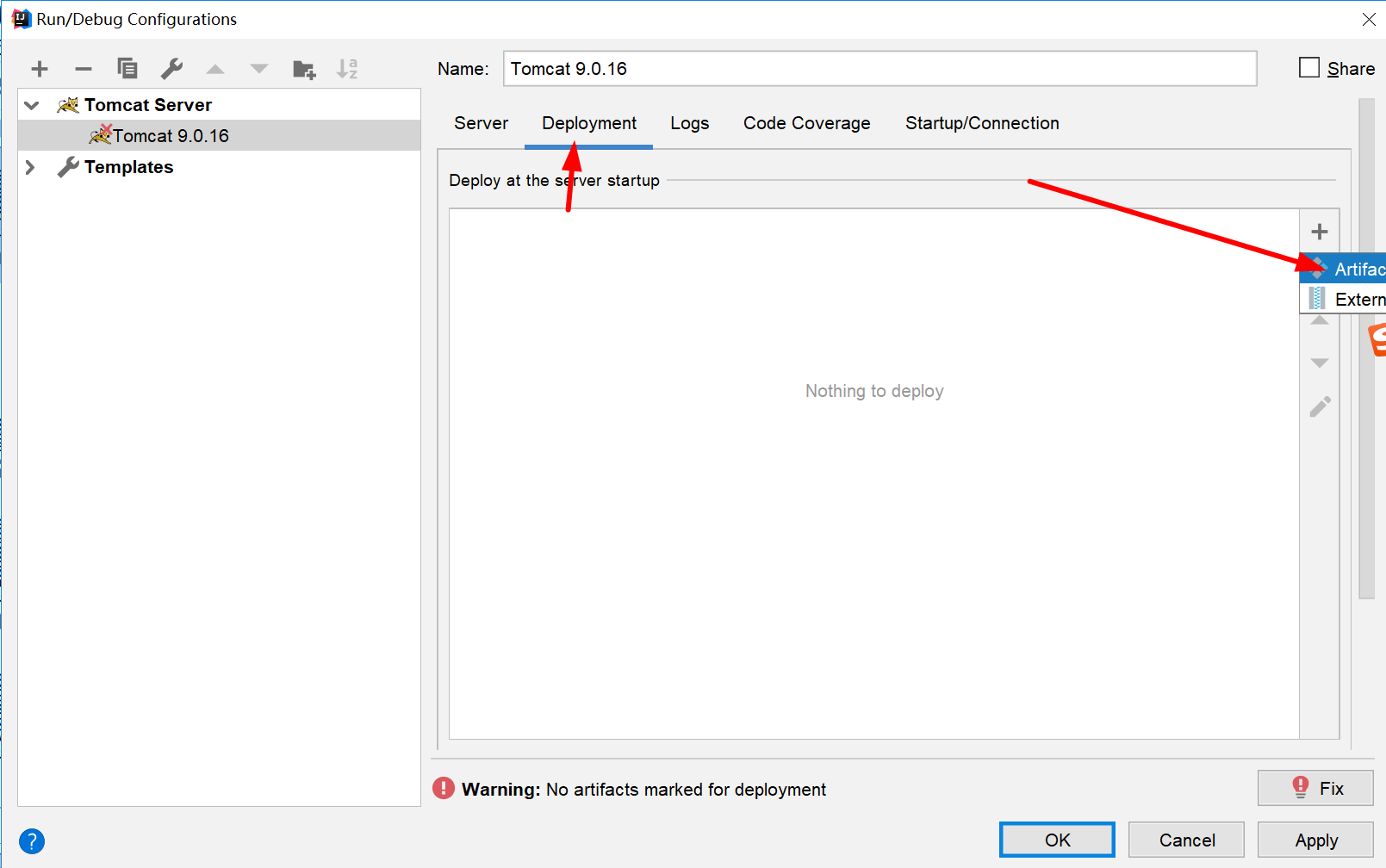Close the Run/Debug Configurations dialog
Screen dimensions: 1386x868
coord(1369,19)
